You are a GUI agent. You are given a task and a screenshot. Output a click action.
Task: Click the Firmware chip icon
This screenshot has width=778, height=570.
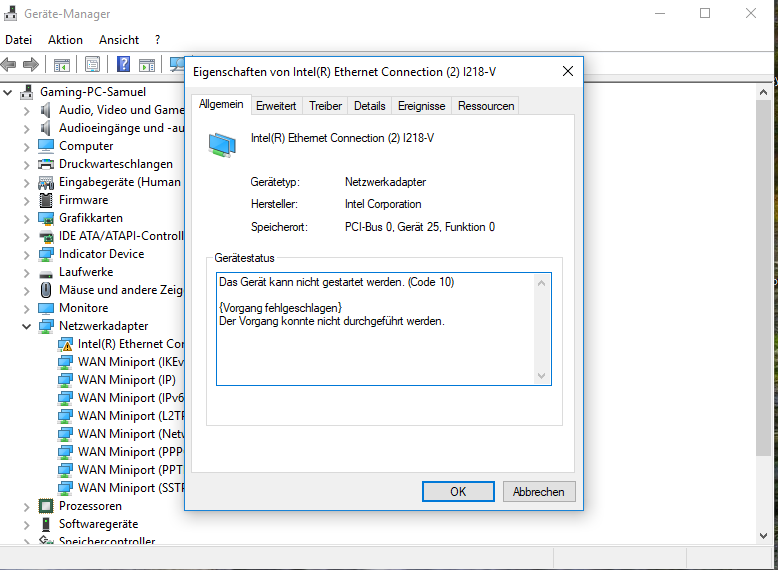click(x=46, y=200)
